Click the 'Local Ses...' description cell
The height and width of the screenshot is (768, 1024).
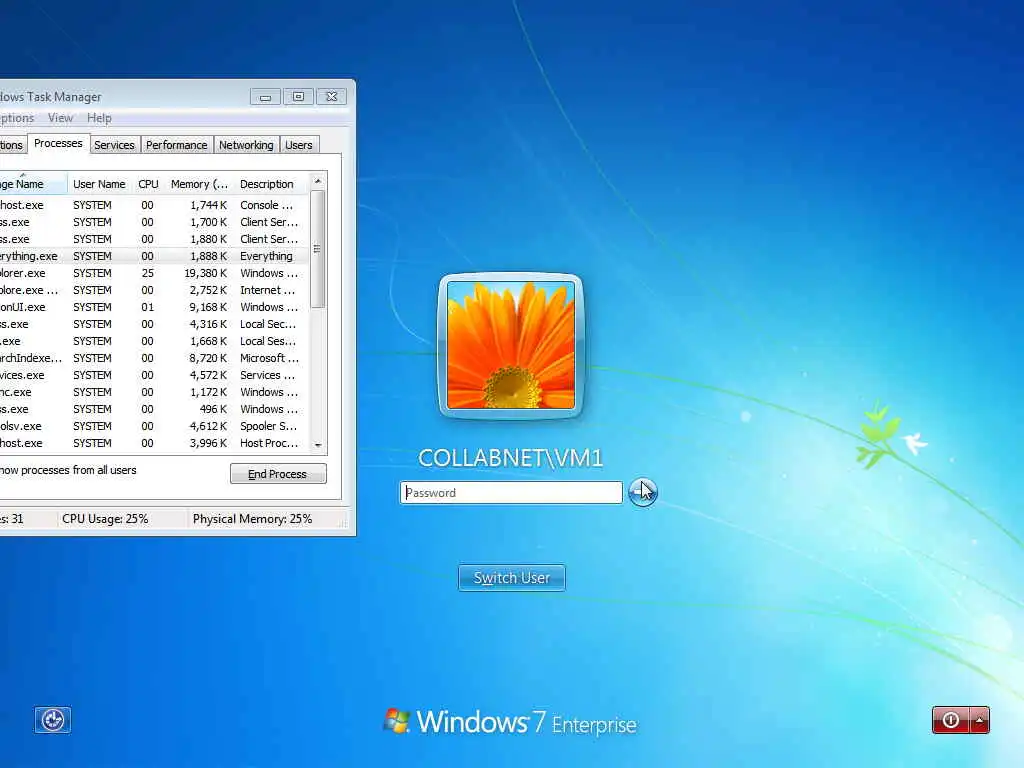pyautogui.click(x=268, y=341)
